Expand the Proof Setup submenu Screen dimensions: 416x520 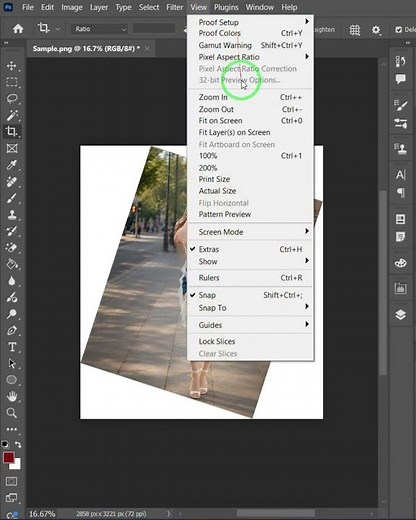point(250,22)
